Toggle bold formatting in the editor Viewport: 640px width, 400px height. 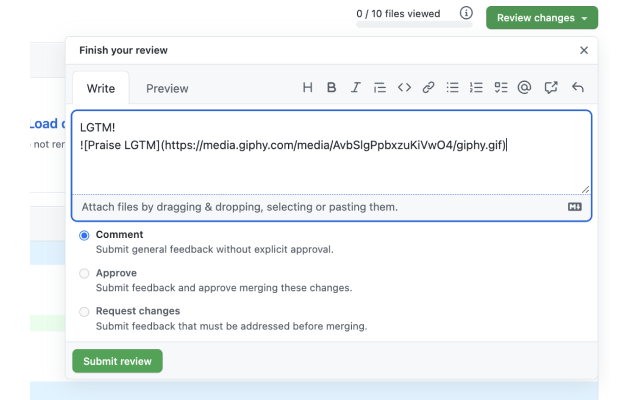pos(331,88)
